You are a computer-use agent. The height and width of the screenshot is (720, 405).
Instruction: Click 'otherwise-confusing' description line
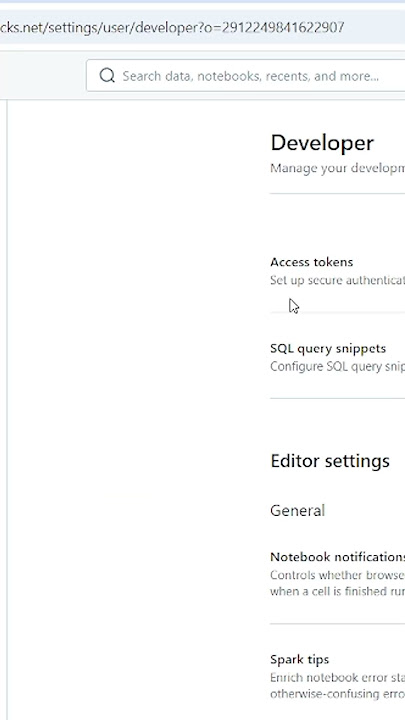pos(338,694)
